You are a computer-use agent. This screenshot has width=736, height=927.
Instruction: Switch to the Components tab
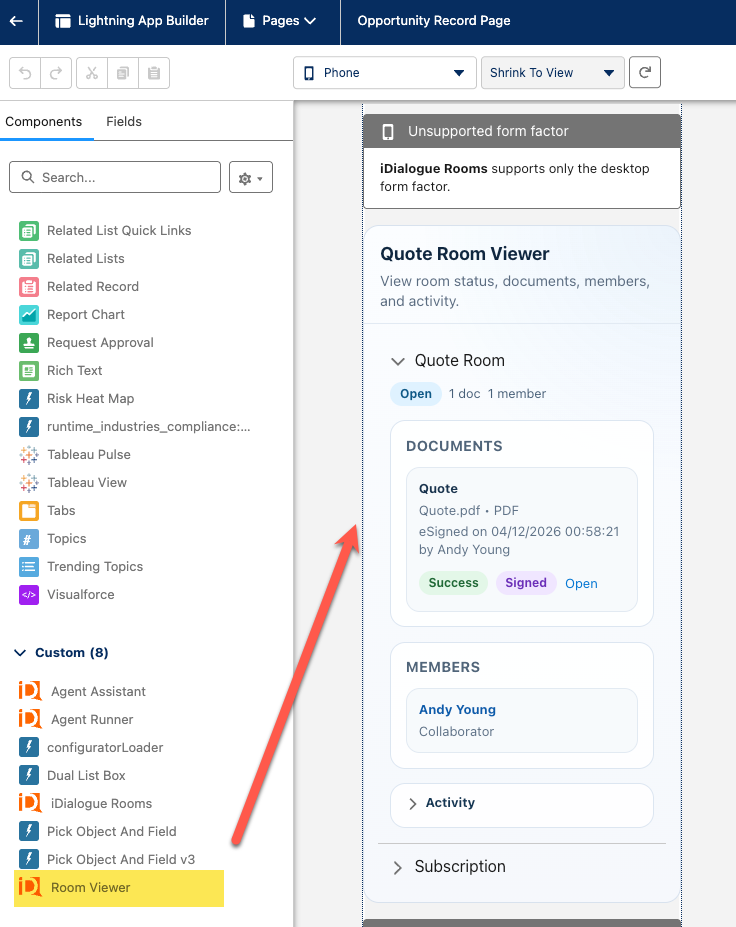click(44, 121)
